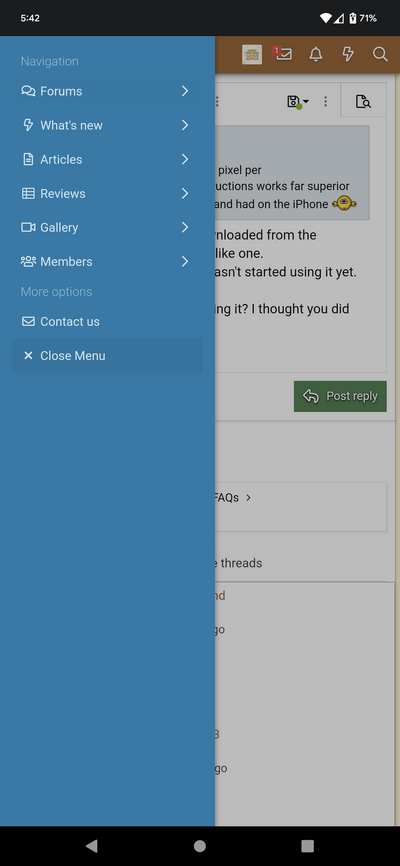
Task: Expand the Articles submenu chevron
Action: [185, 160]
